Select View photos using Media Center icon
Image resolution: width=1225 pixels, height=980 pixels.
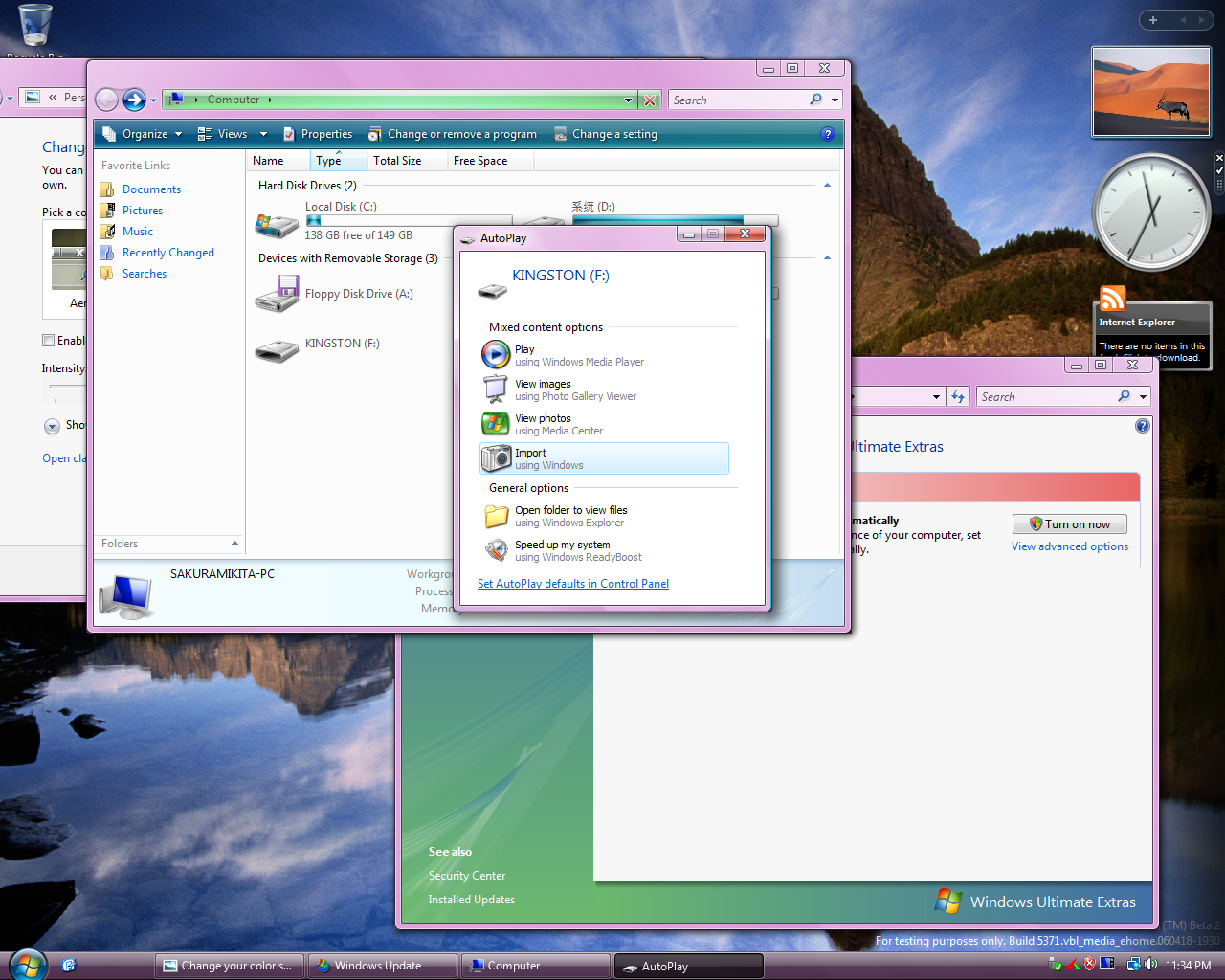point(495,424)
